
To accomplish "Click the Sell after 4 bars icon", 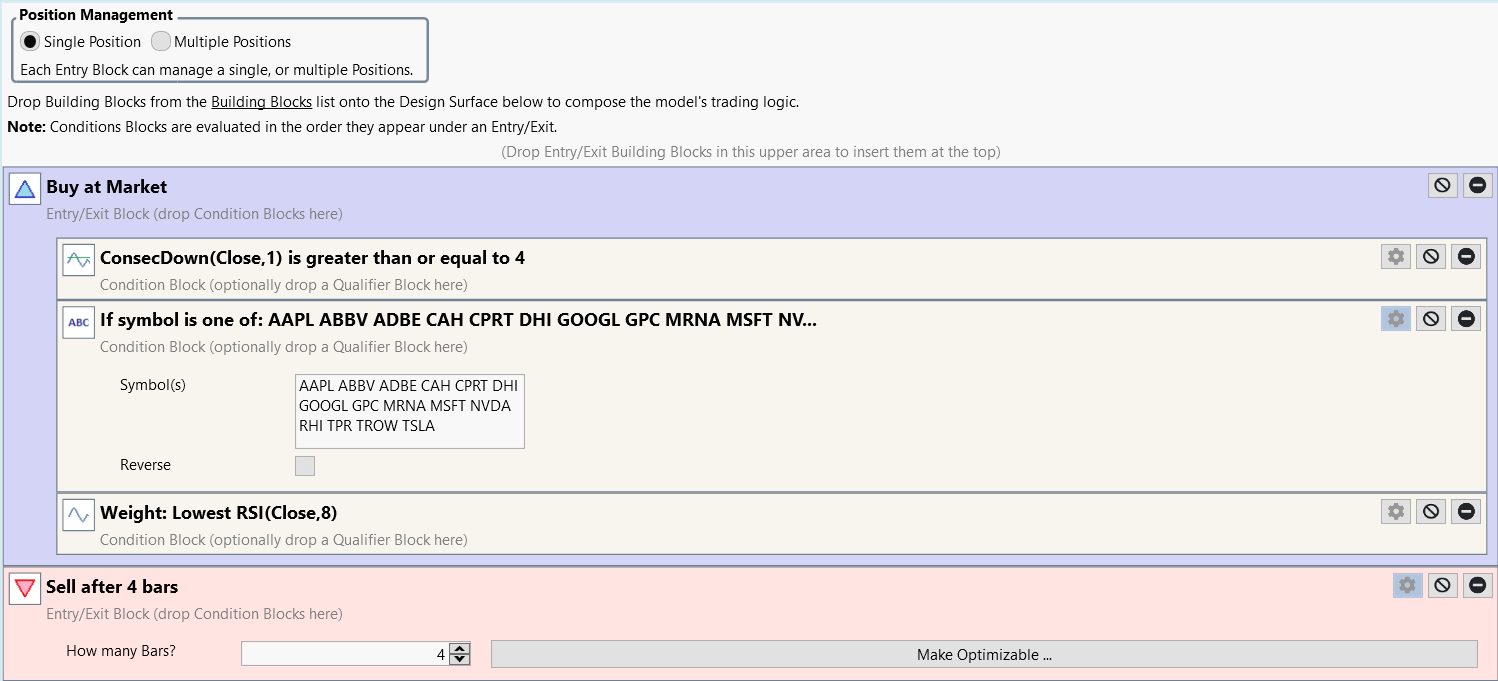I will coord(25,588).
